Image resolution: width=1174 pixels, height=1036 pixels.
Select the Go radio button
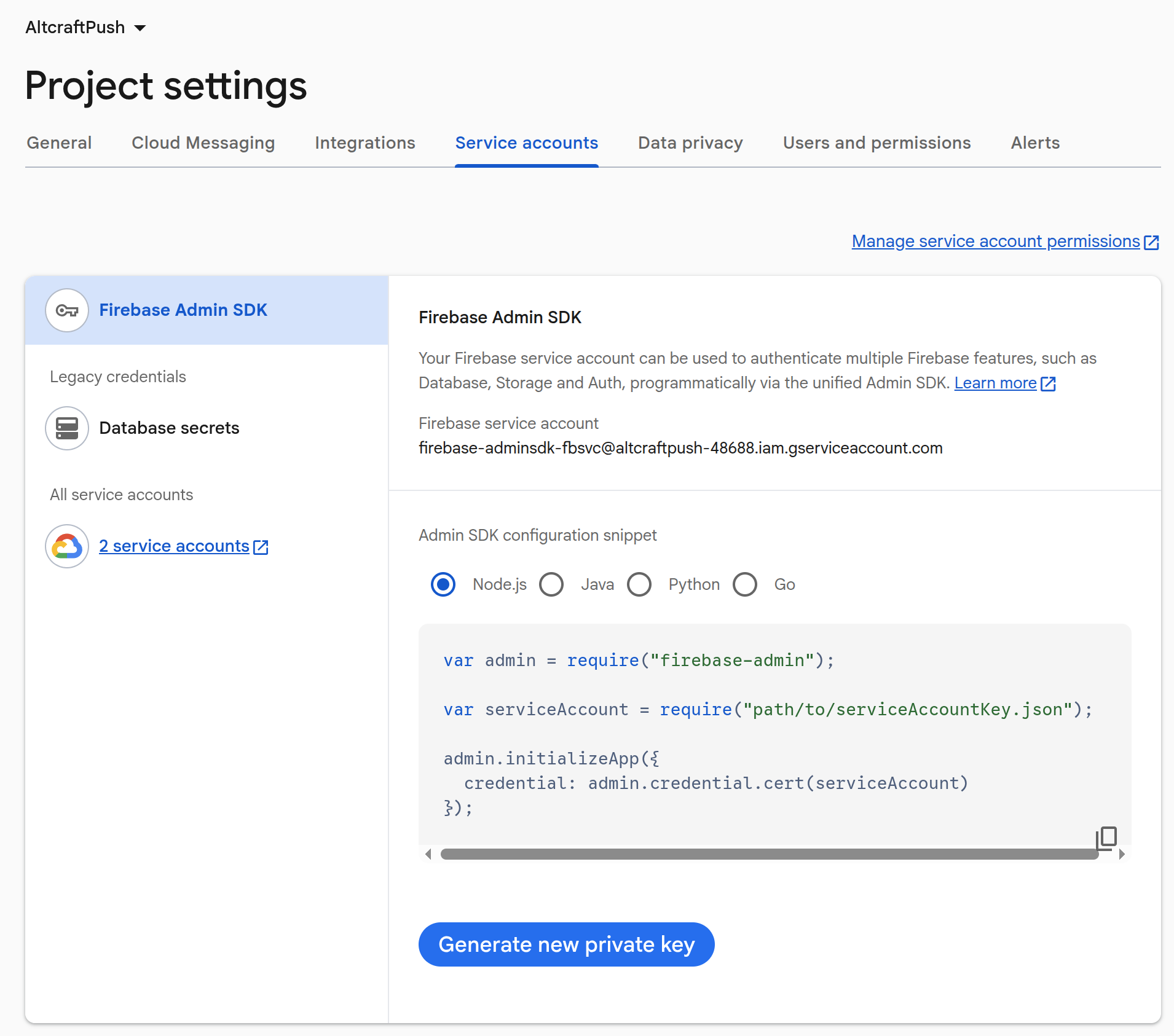[x=745, y=584]
